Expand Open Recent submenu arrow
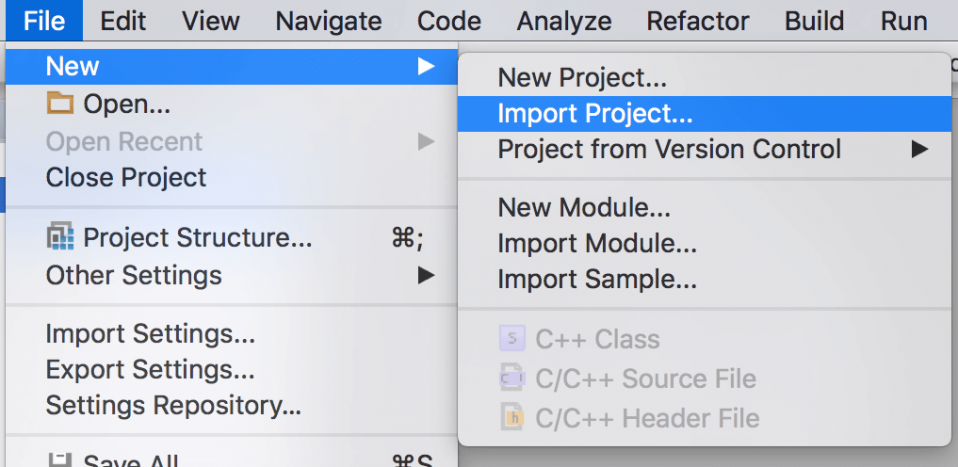Viewport: 958px width, 467px height. click(426, 142)
